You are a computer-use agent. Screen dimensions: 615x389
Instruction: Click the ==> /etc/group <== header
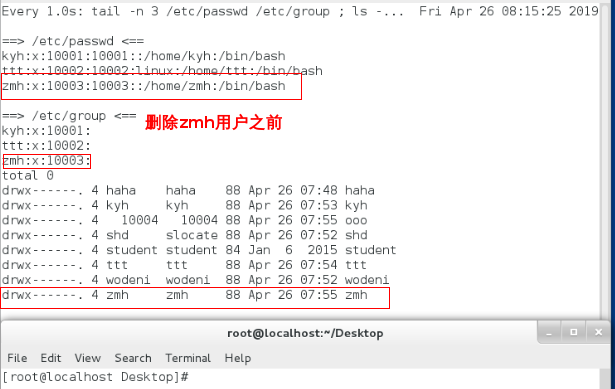point(69,116)
